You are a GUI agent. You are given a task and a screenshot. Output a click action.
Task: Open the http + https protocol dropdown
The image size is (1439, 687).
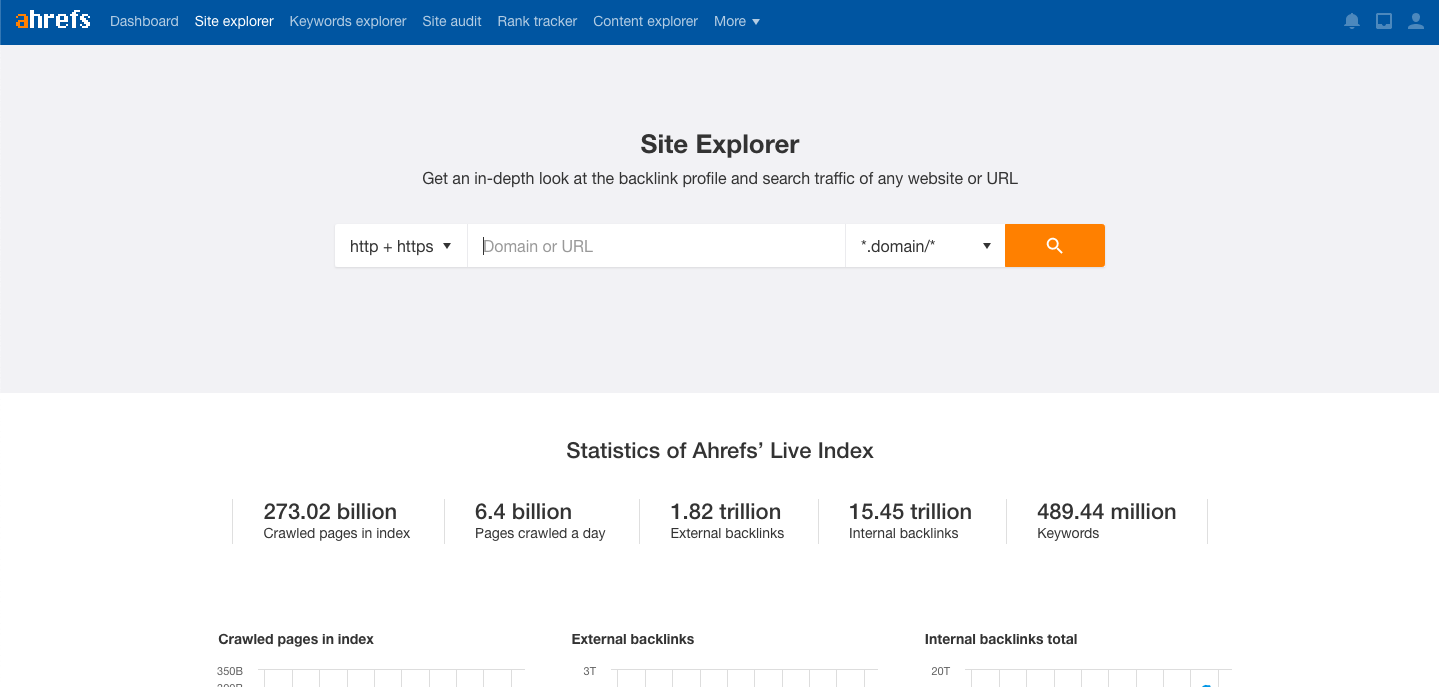(400, 245)
